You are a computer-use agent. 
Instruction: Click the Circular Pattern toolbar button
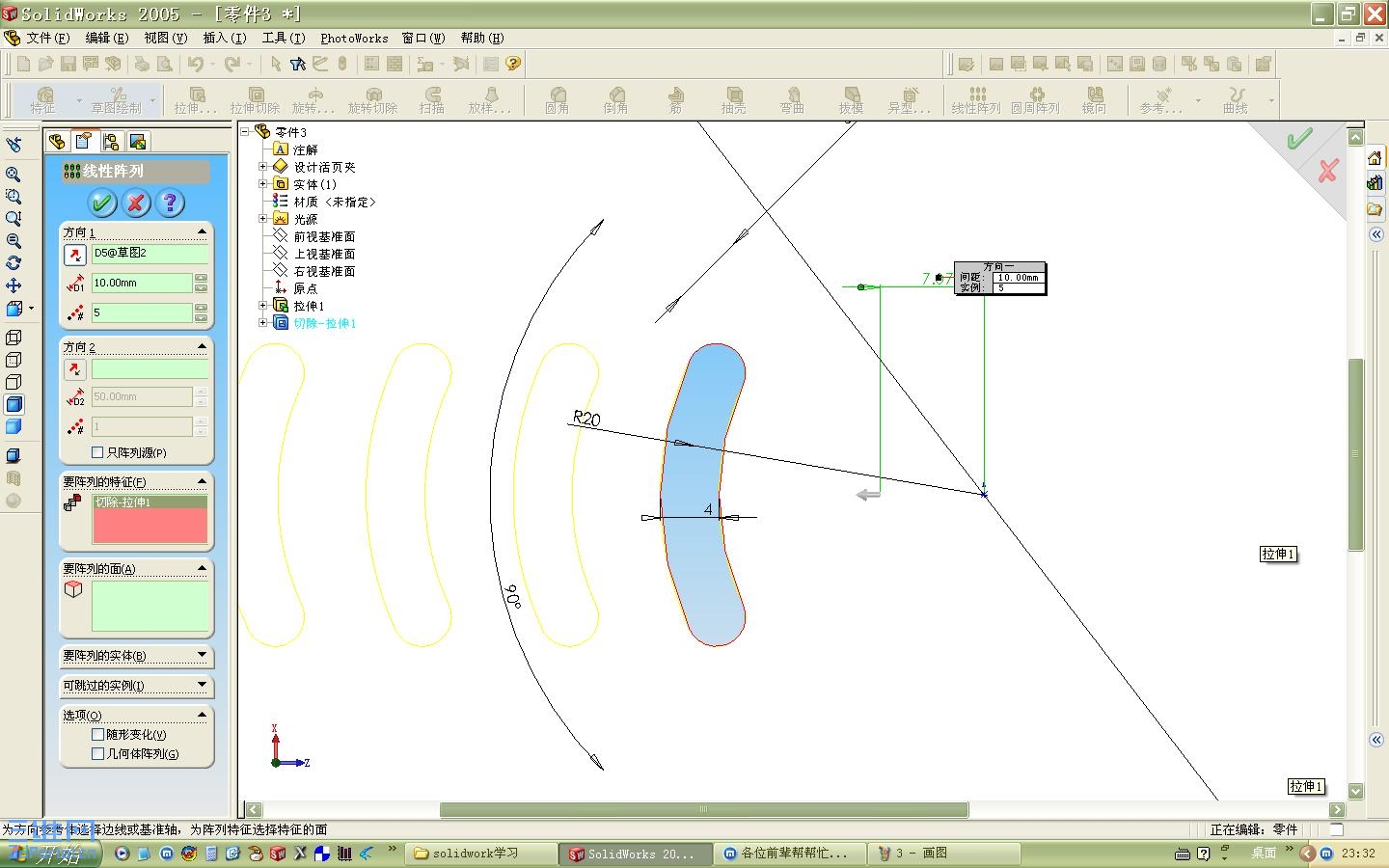(1035, 100)
